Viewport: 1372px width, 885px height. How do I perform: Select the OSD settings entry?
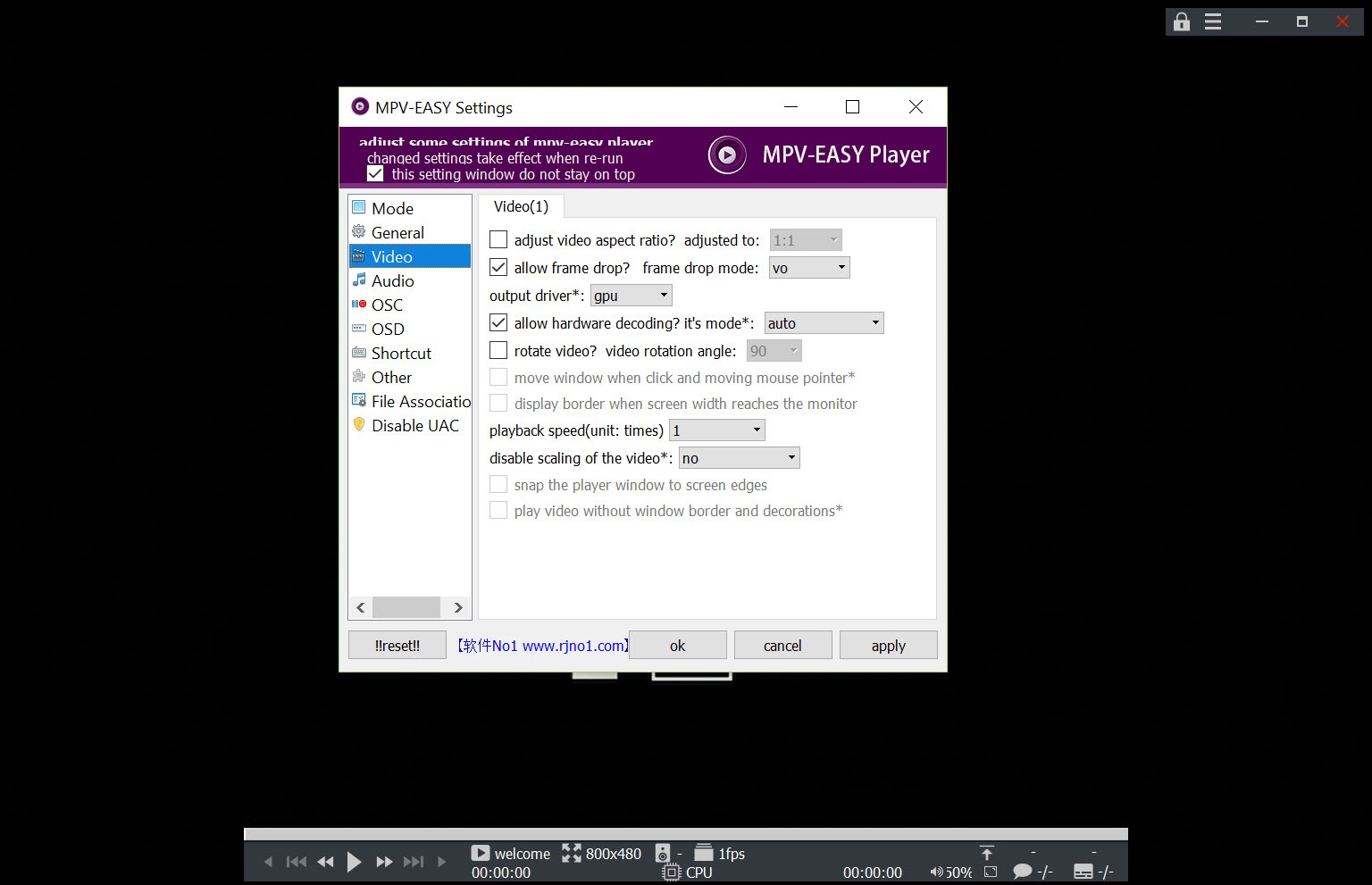click(387, 329)
